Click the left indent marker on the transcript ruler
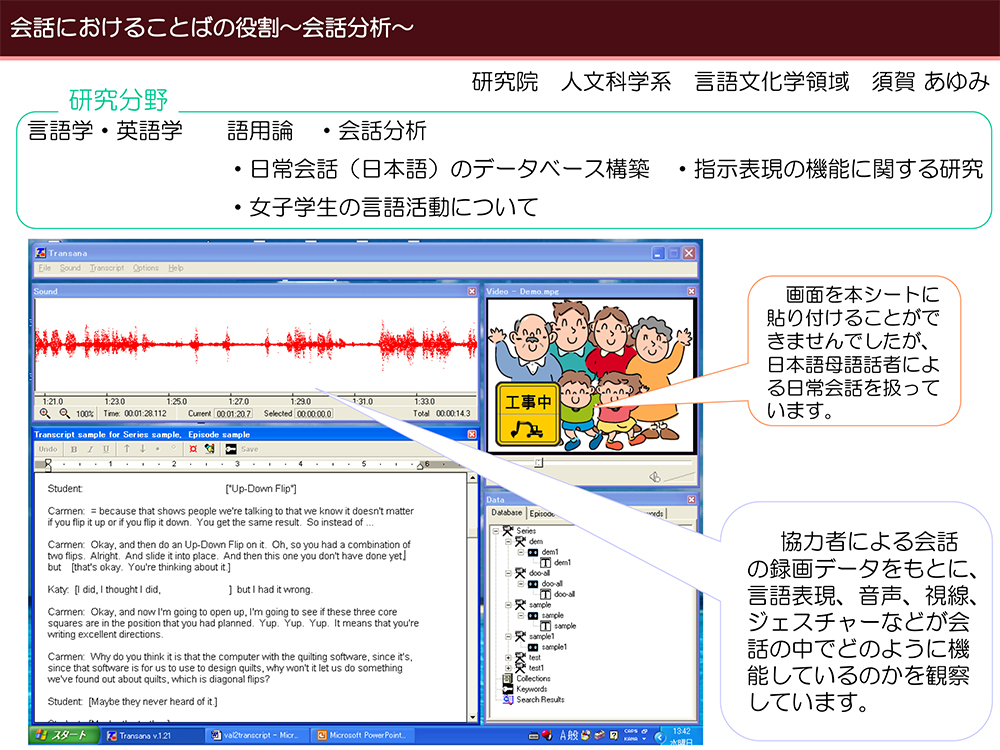Image resolution: width=1000 pixels, height=750 pixels. click(48, 464)
